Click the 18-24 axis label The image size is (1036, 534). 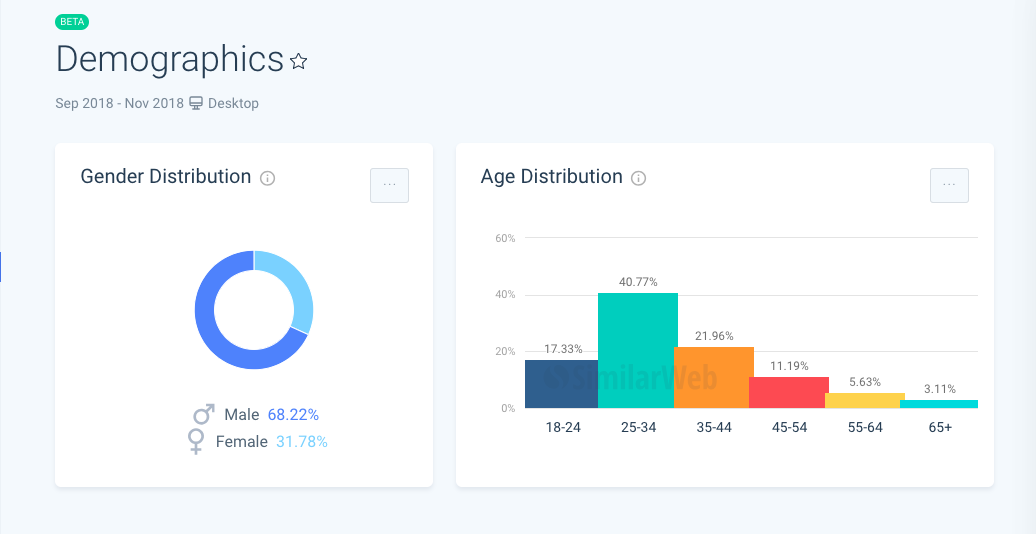tap(563, 427)
